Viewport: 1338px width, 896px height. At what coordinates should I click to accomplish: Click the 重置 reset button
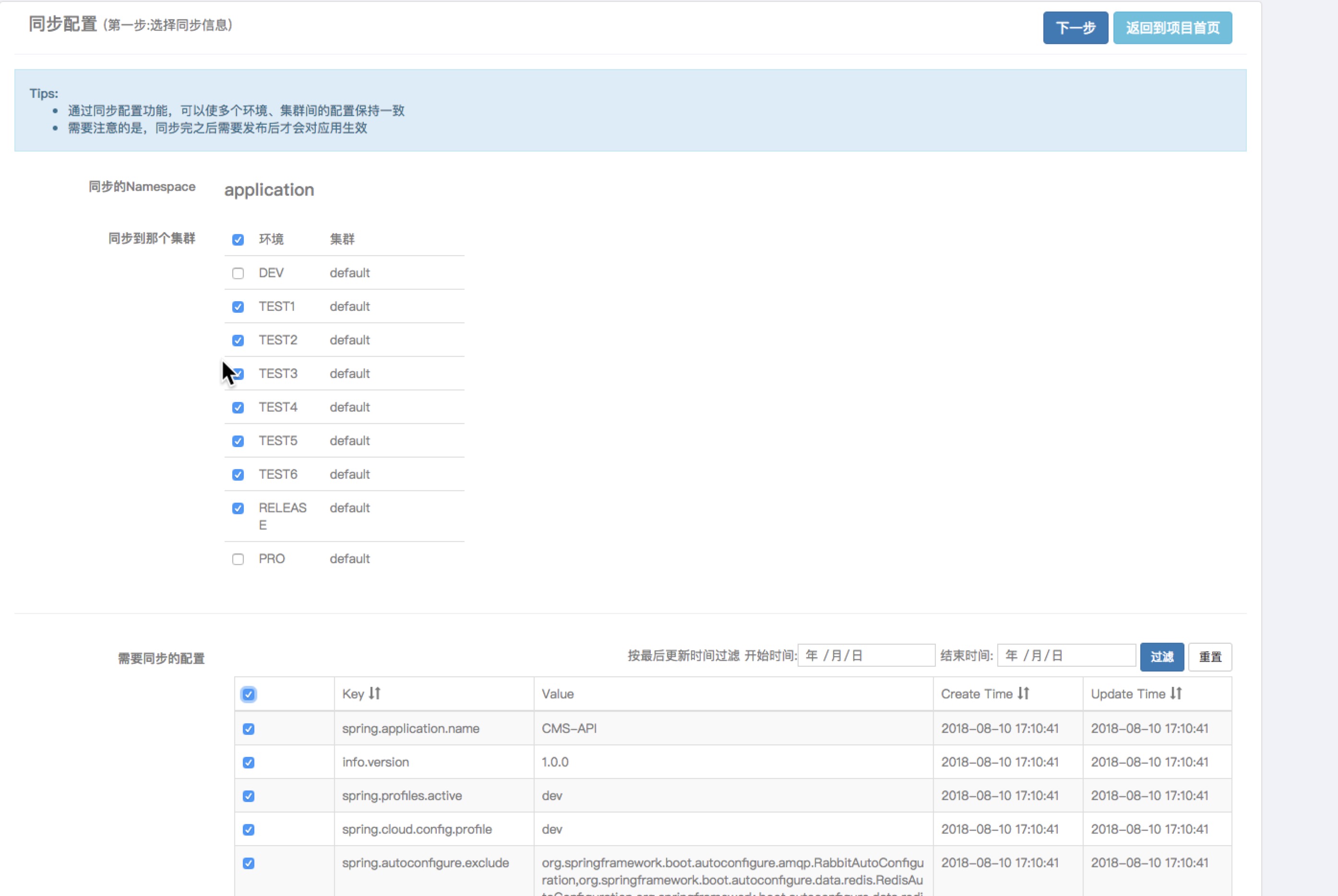(1209, 657)
